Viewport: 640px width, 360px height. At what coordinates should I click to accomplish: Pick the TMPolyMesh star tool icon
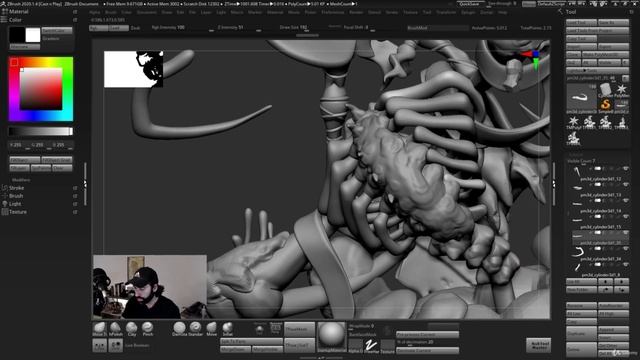[573, 122]
